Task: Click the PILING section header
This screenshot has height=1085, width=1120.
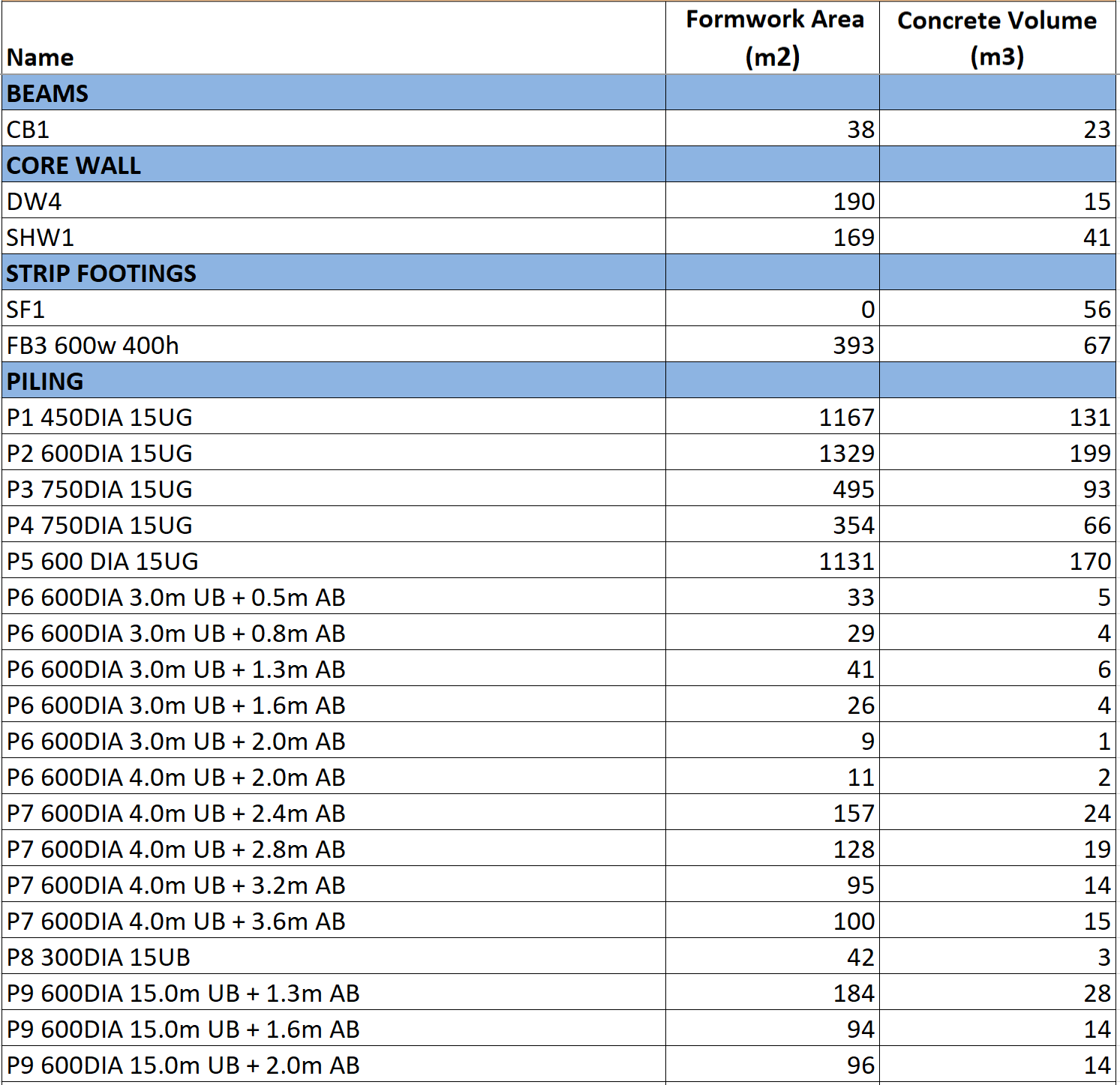Action: tap(45, 381)
